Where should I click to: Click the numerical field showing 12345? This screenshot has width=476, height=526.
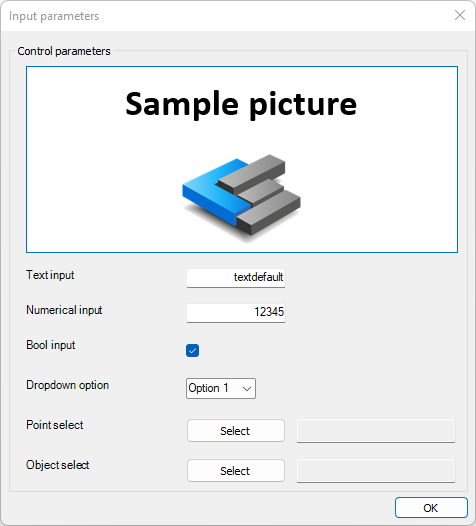[236, 313]
